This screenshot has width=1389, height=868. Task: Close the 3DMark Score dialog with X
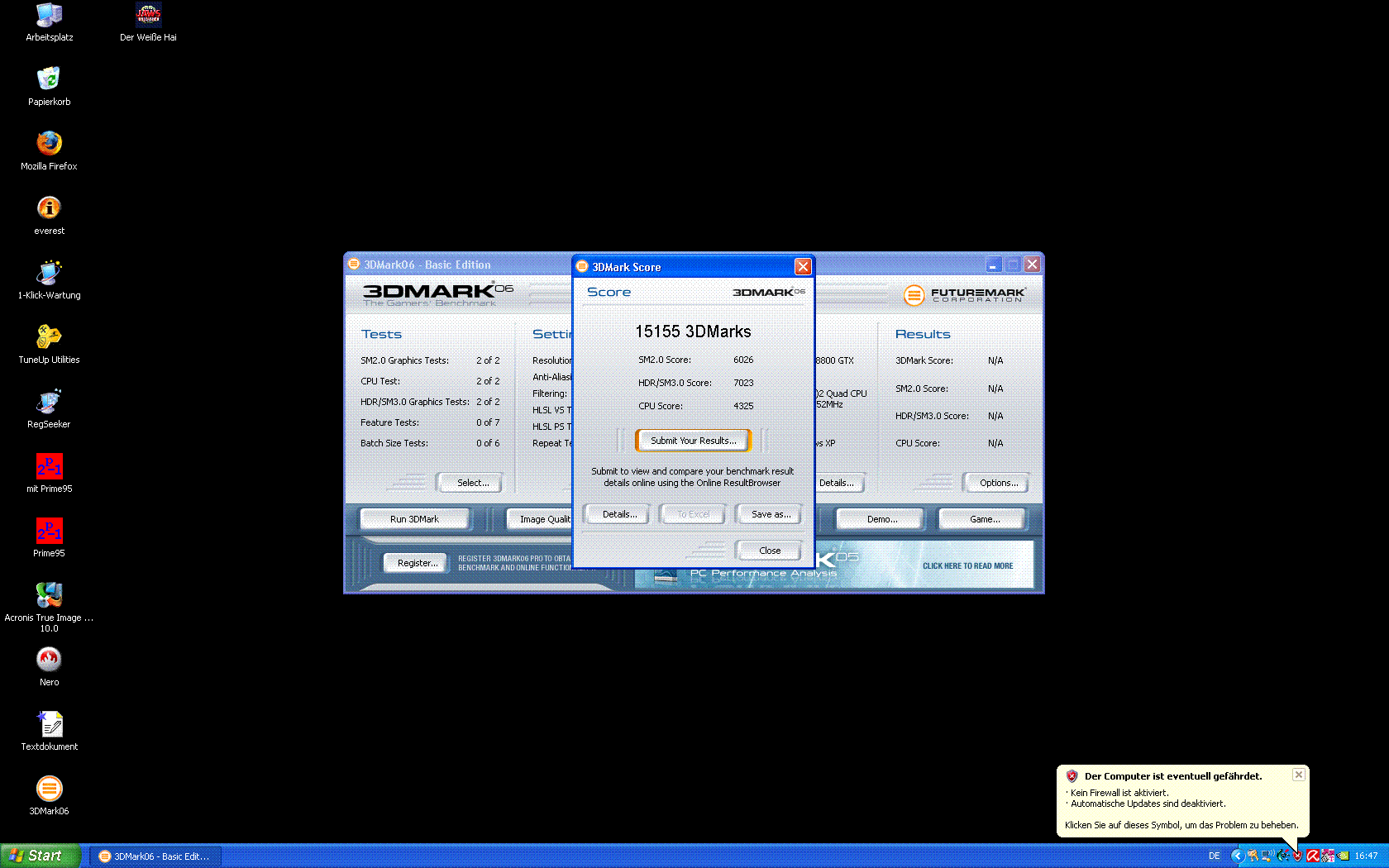tap(803, 266)
